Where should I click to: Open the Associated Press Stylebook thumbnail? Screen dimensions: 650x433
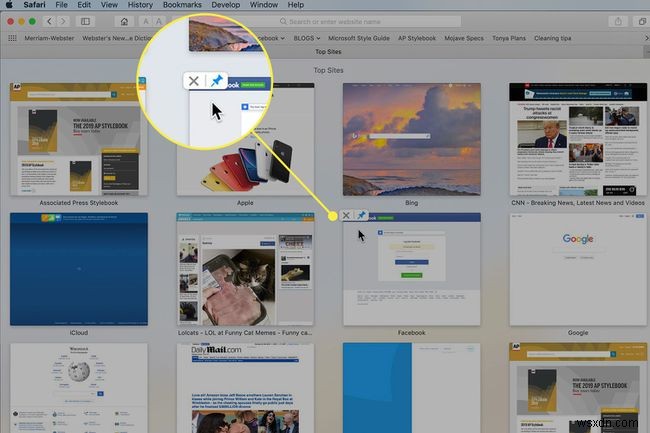(78, 139)
